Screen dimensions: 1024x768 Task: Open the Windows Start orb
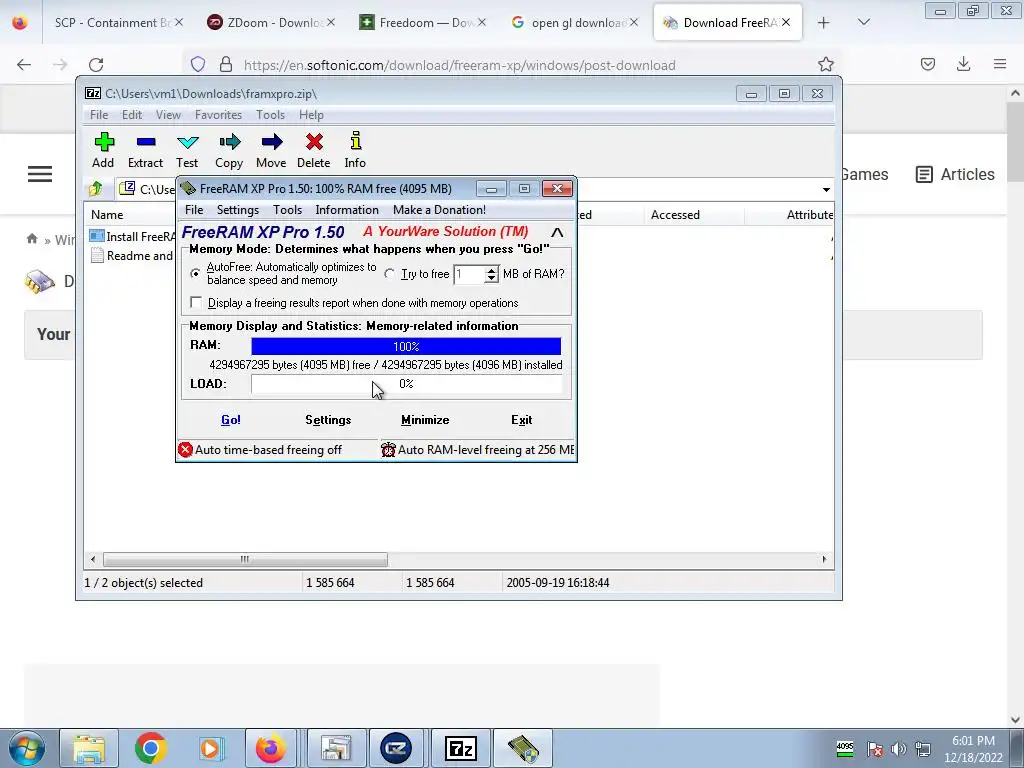point(27,748)
